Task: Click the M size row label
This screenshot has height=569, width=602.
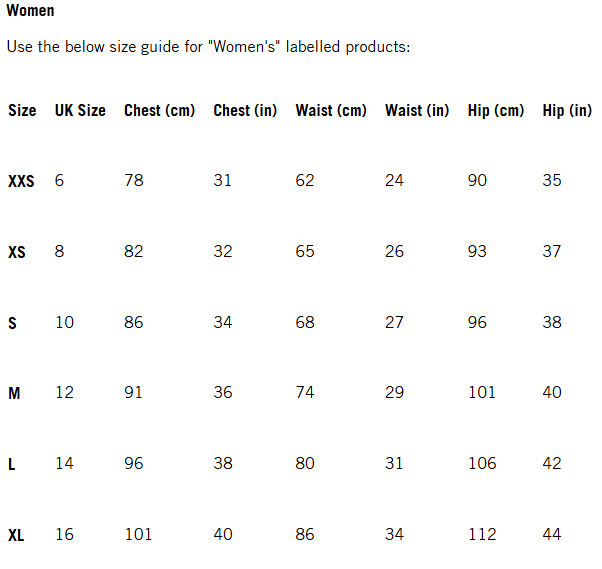Action: [14, 394]
